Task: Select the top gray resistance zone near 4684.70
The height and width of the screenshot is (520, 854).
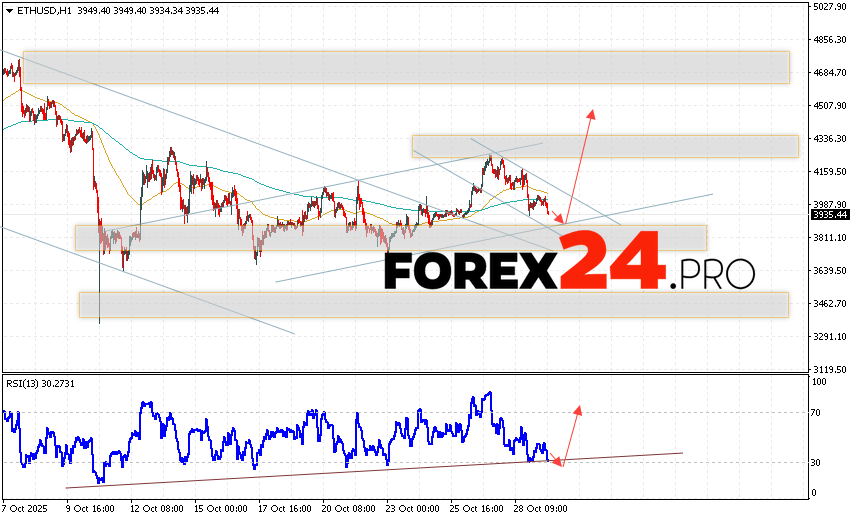Action: click(405, 67)
